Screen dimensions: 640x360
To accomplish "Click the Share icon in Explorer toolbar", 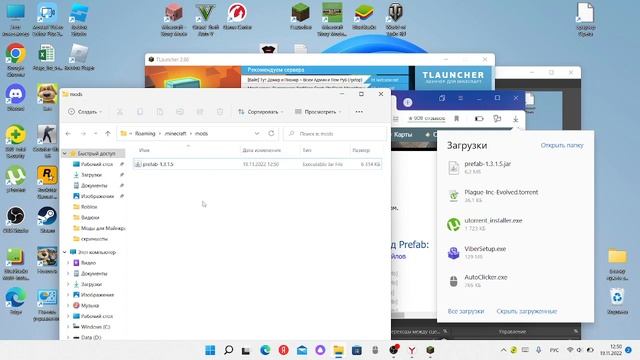I will (x=200, y=112).
